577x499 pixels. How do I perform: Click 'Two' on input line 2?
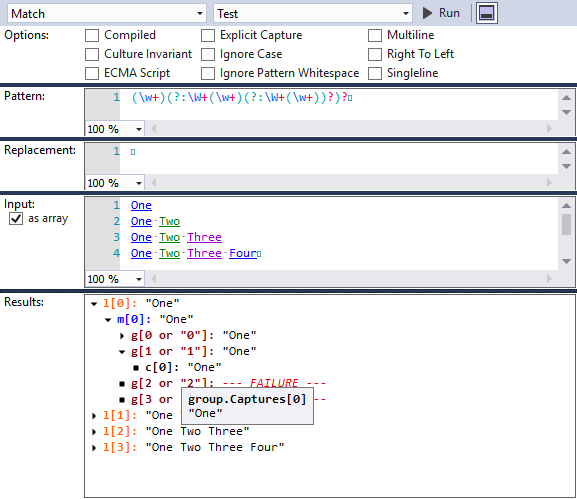pyautogui.click(x=169, y=222)
